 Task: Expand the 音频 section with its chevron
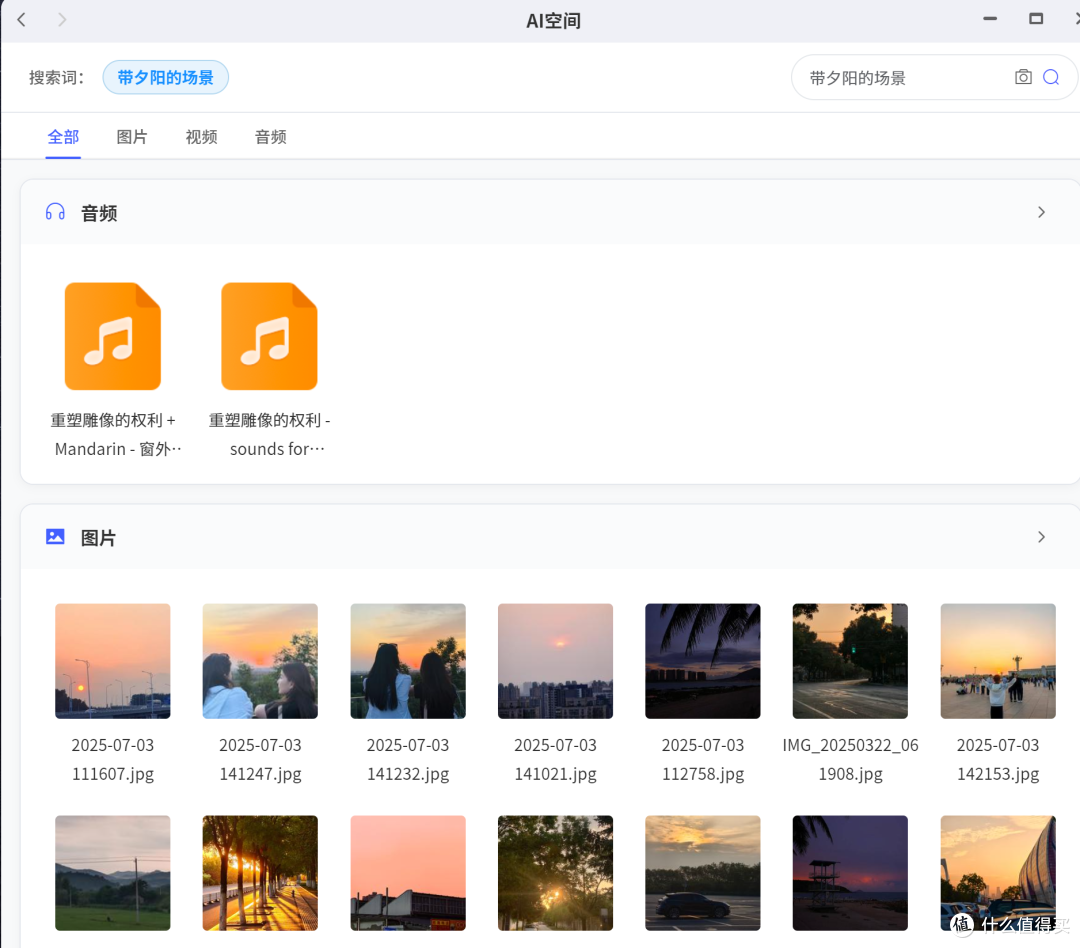(x=1041, y=212)
